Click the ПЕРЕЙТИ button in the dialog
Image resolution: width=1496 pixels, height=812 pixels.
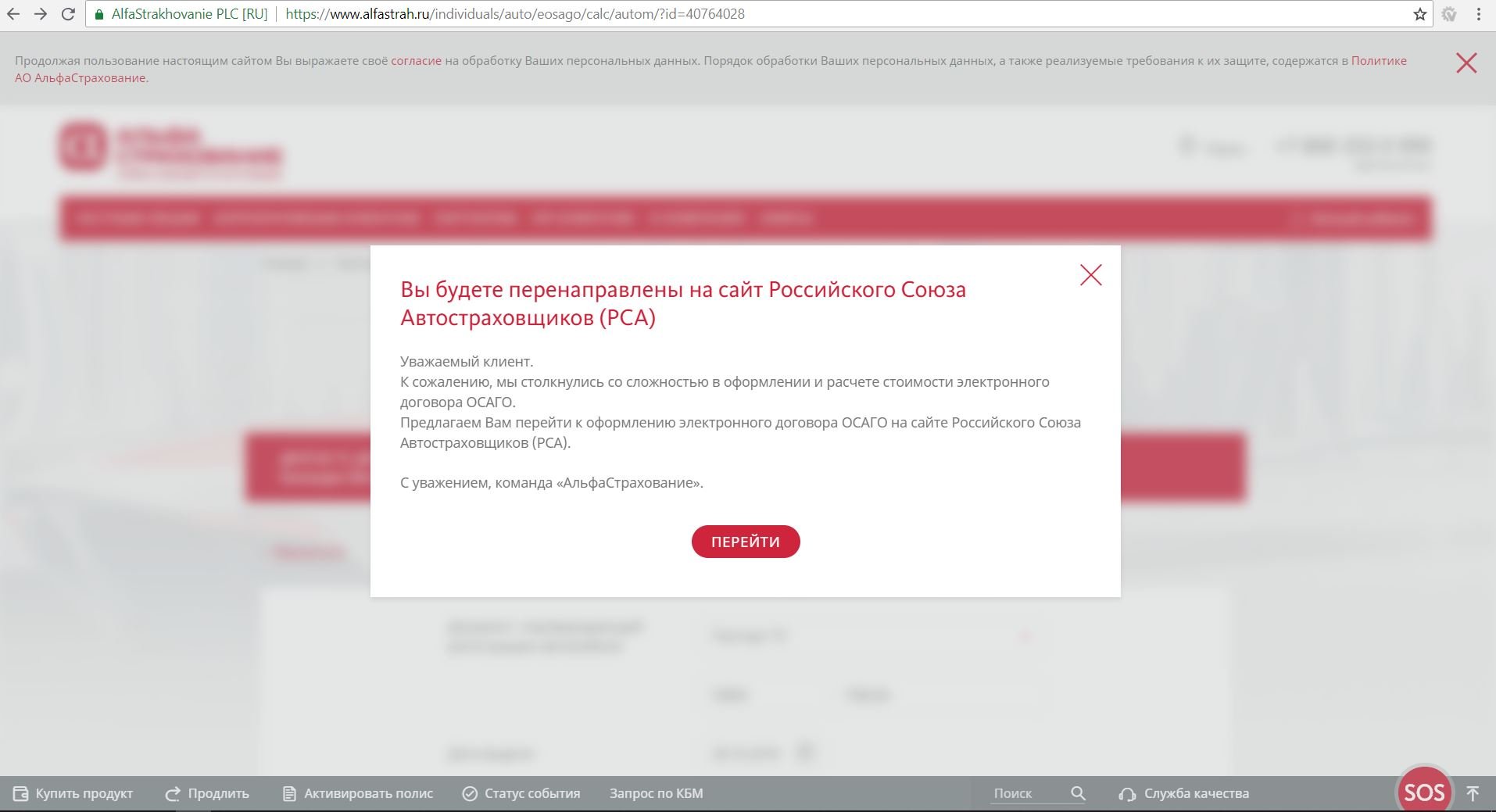tap(746, 542)
